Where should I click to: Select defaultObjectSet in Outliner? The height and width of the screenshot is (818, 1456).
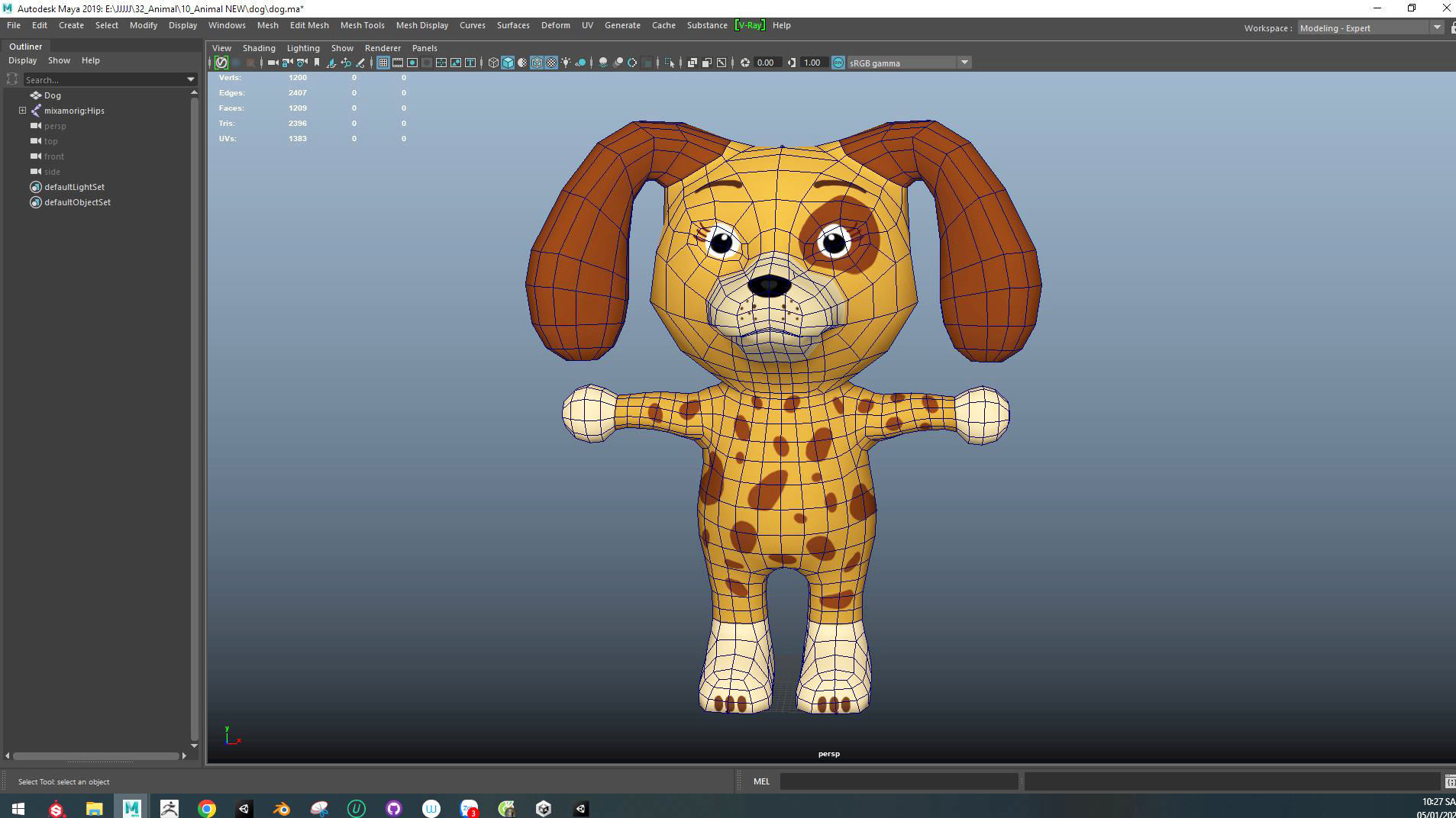(x=77, y=202)
